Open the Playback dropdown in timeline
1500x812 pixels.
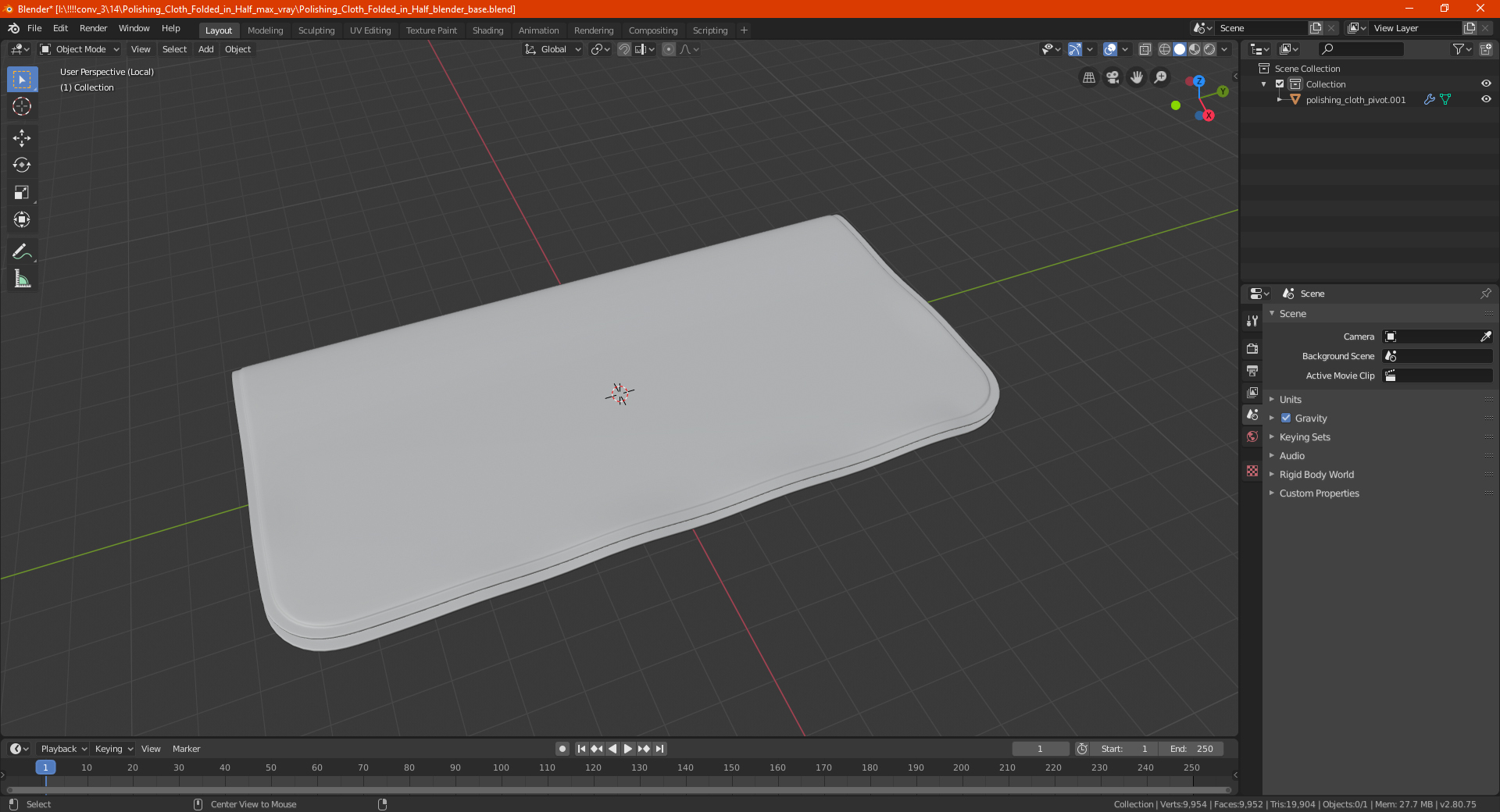tap(63, 749)
